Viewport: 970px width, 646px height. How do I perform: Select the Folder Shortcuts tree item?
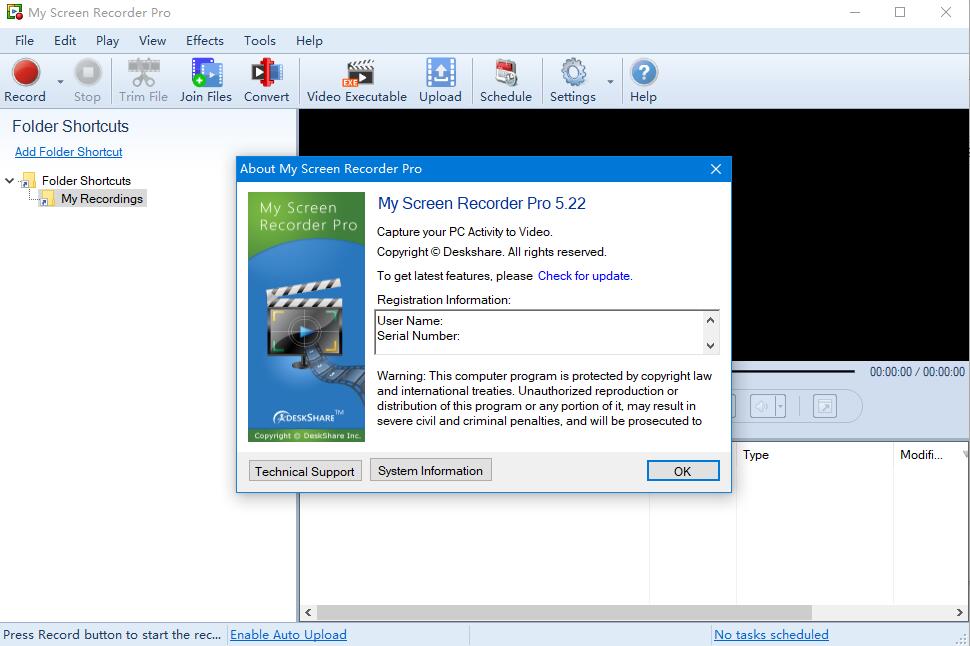87,181
